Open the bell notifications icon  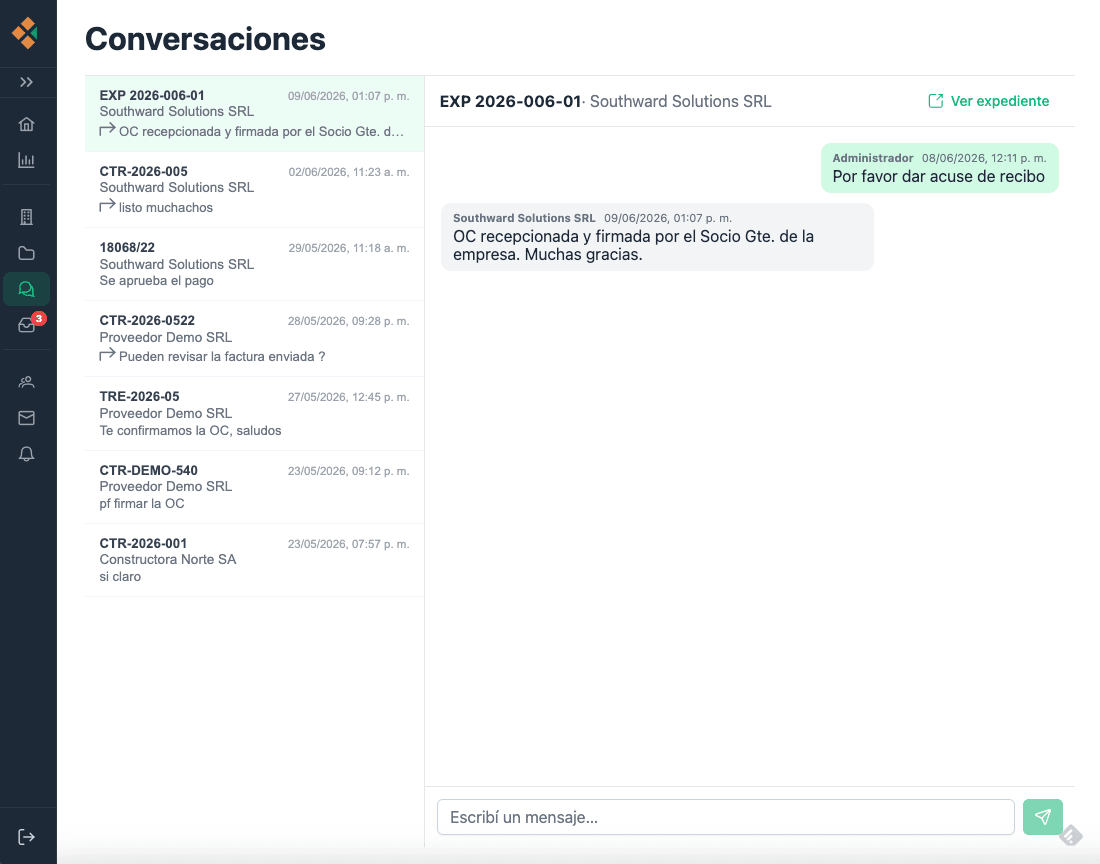26,454
